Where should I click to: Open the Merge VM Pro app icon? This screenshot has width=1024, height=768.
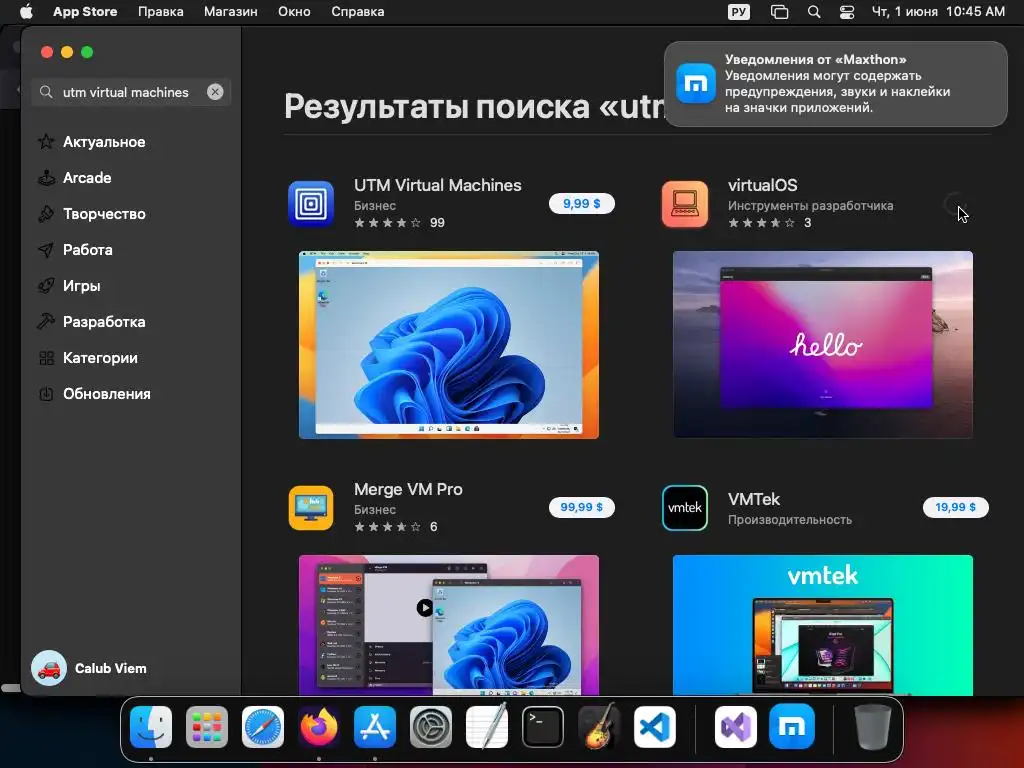(x=311, y=507)
